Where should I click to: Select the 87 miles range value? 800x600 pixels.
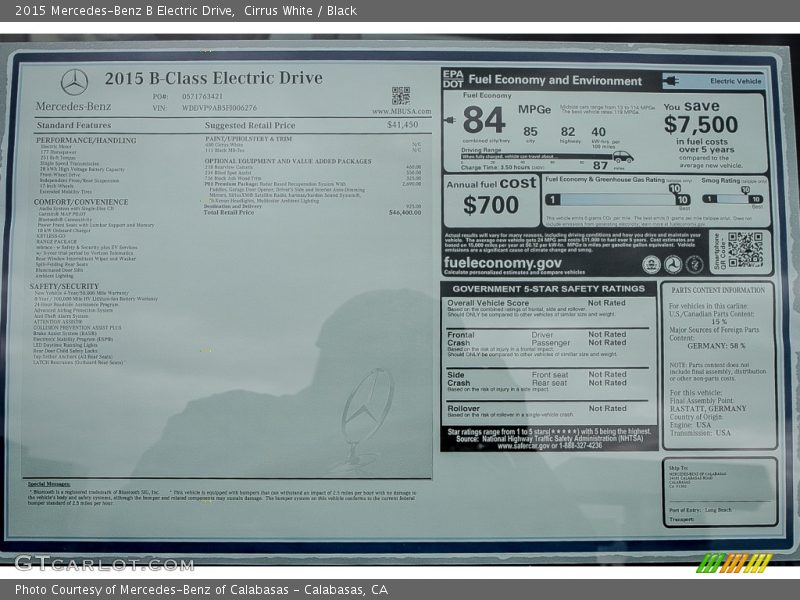601,166
